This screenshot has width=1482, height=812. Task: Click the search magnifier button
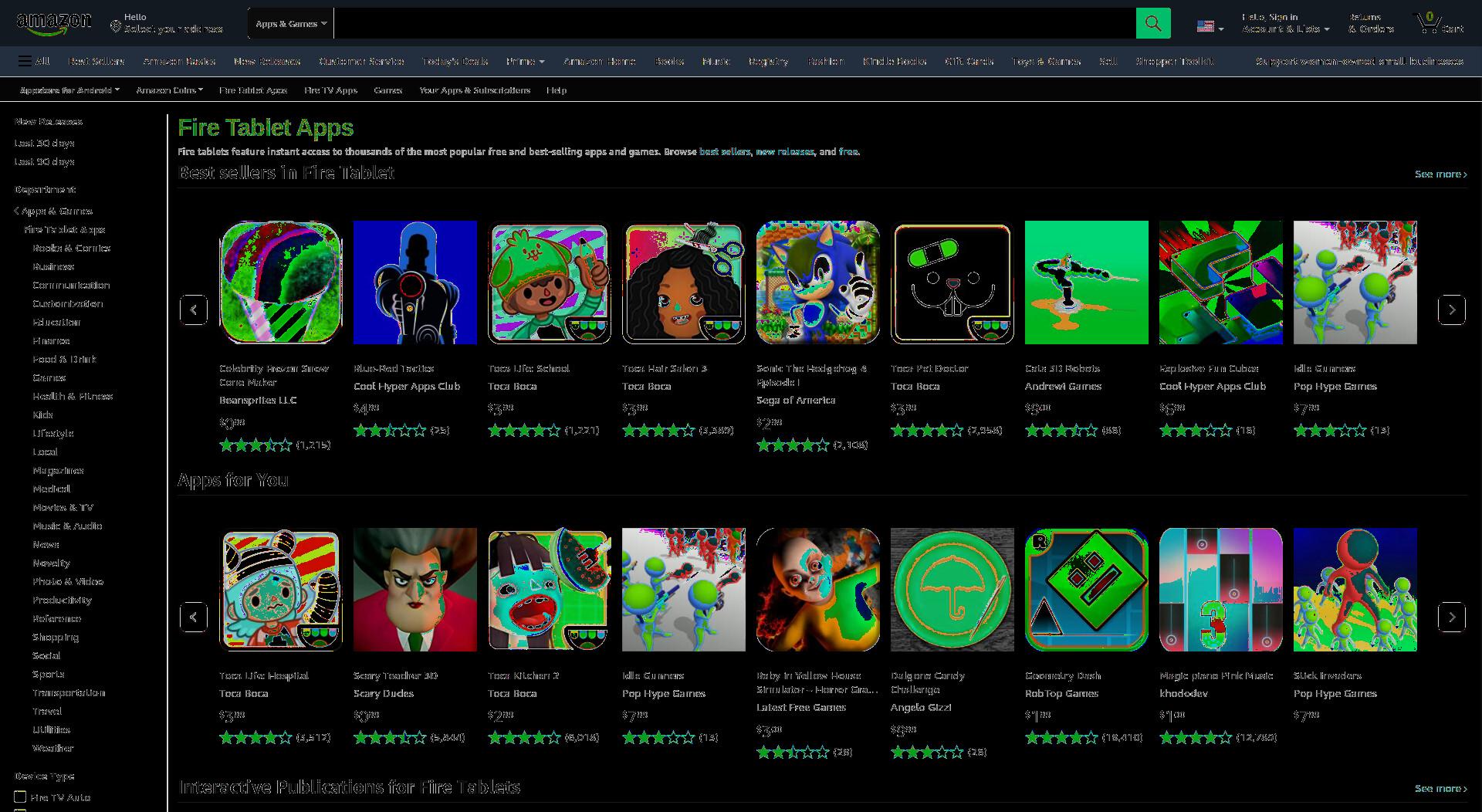pos(1152,23)
